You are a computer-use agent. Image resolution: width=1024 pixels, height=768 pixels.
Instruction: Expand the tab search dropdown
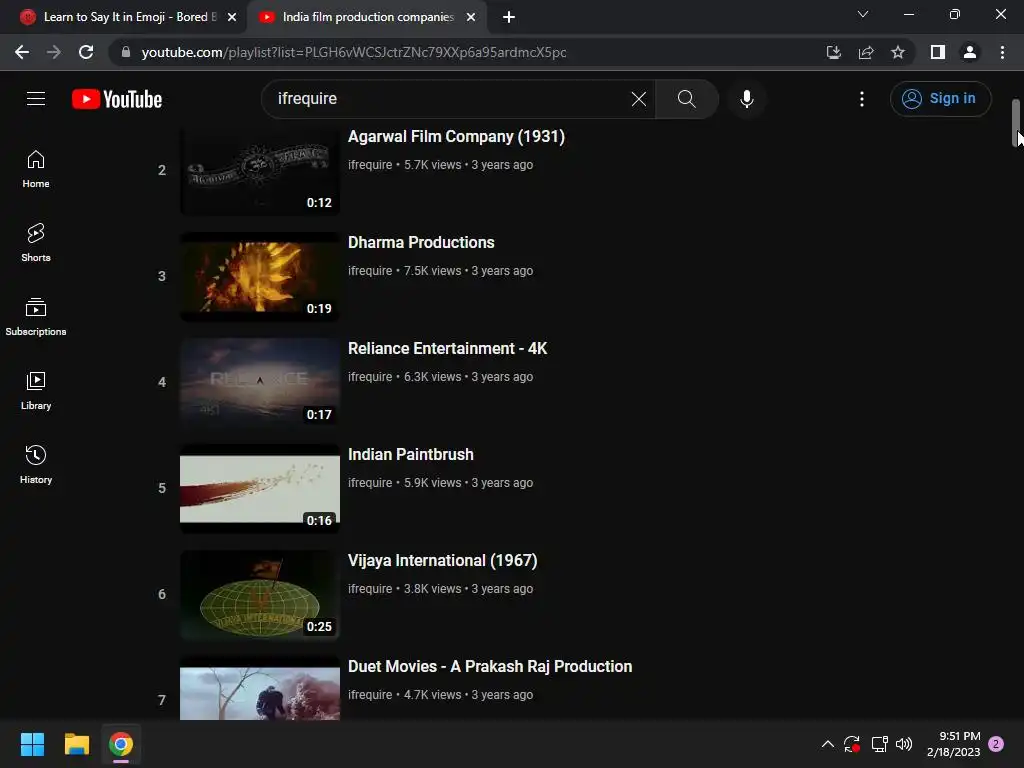coord(863,14)
